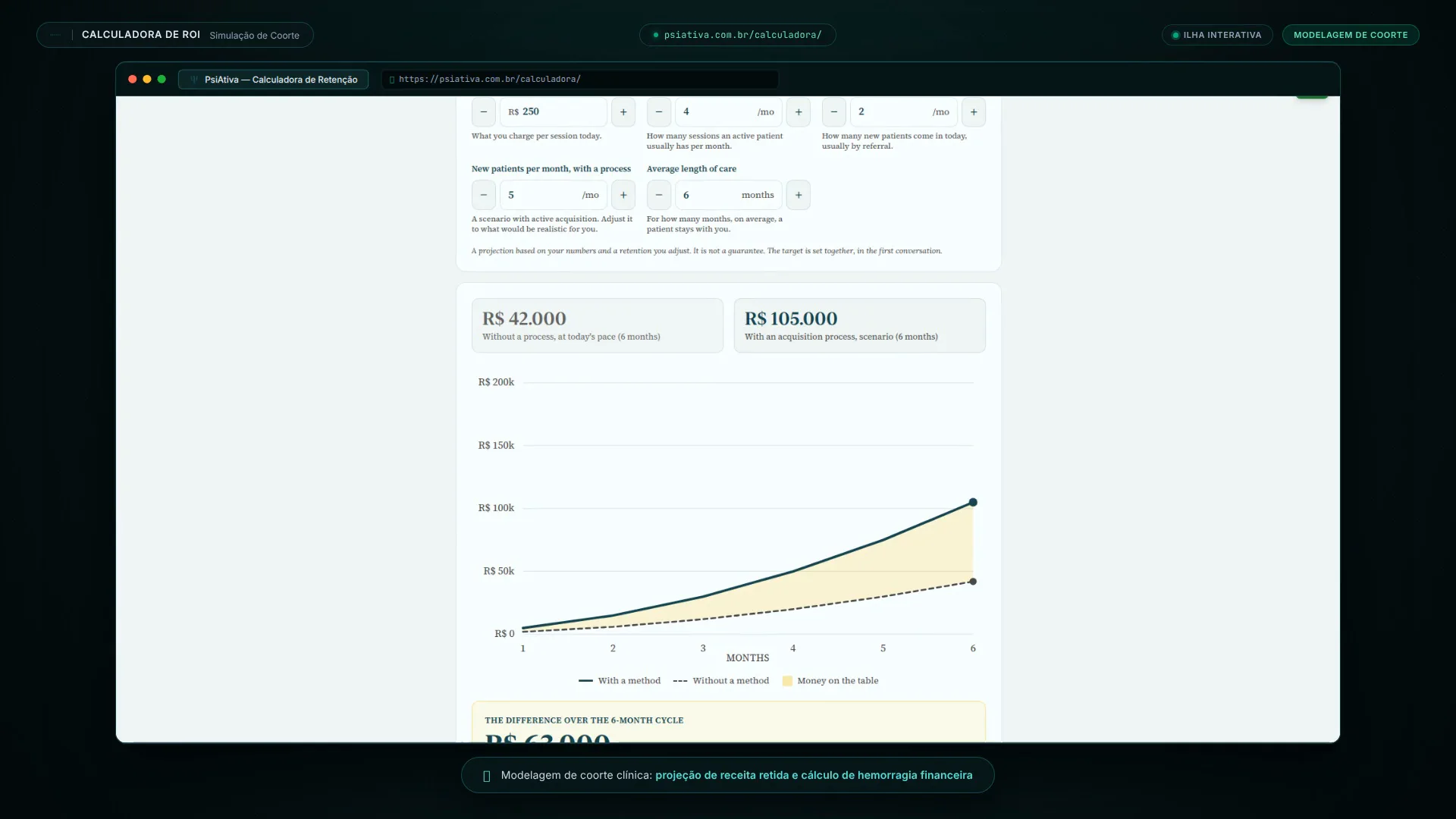
Task: Click the Simulação de Coorte subtitle
Action: [254, 36]
